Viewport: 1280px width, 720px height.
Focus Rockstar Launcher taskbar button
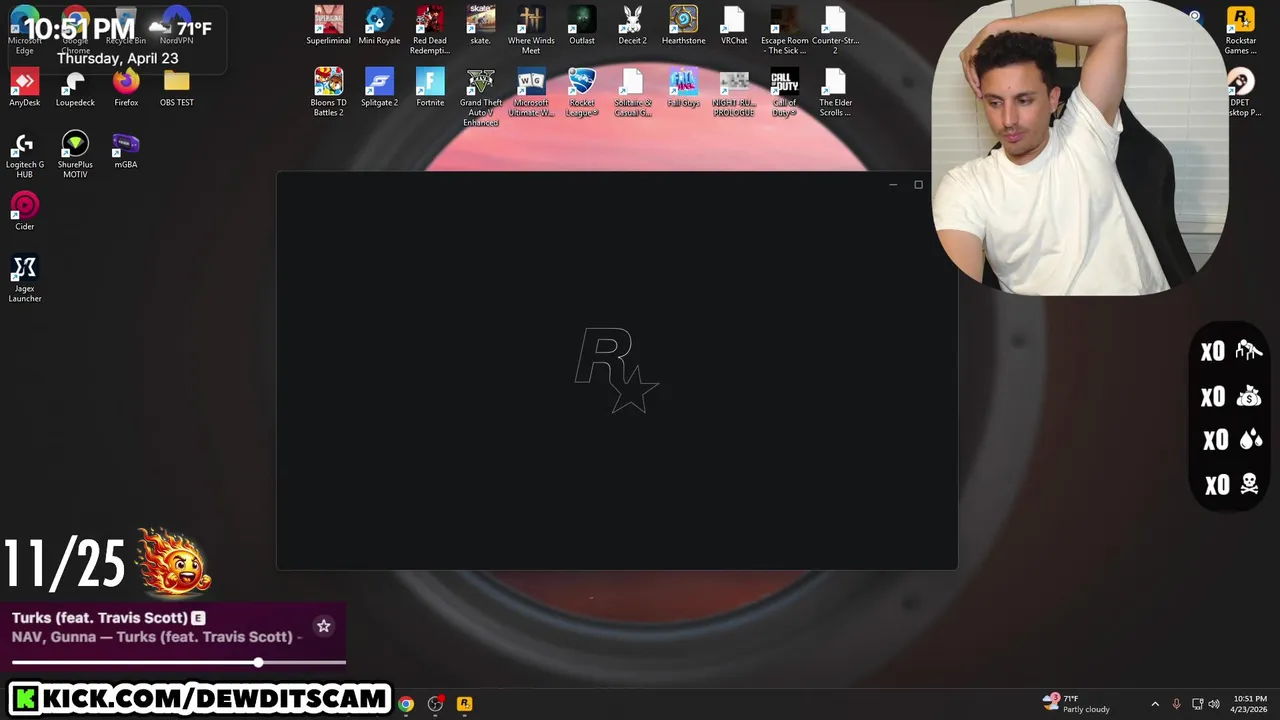[464, 704]
